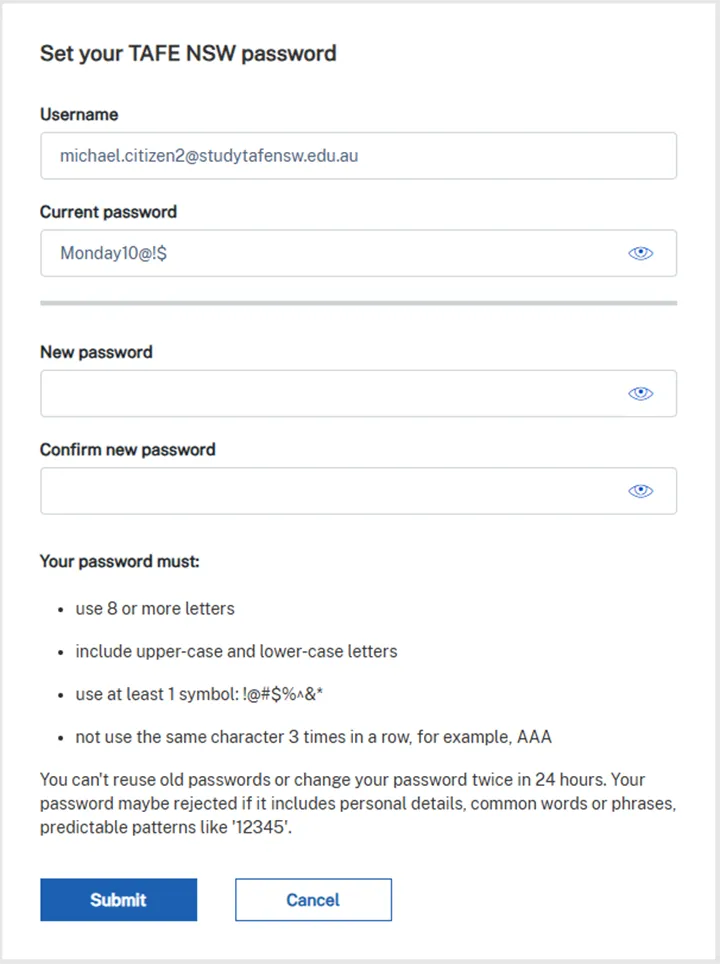Show the Confirm new password text

click(x=640, y=491)
